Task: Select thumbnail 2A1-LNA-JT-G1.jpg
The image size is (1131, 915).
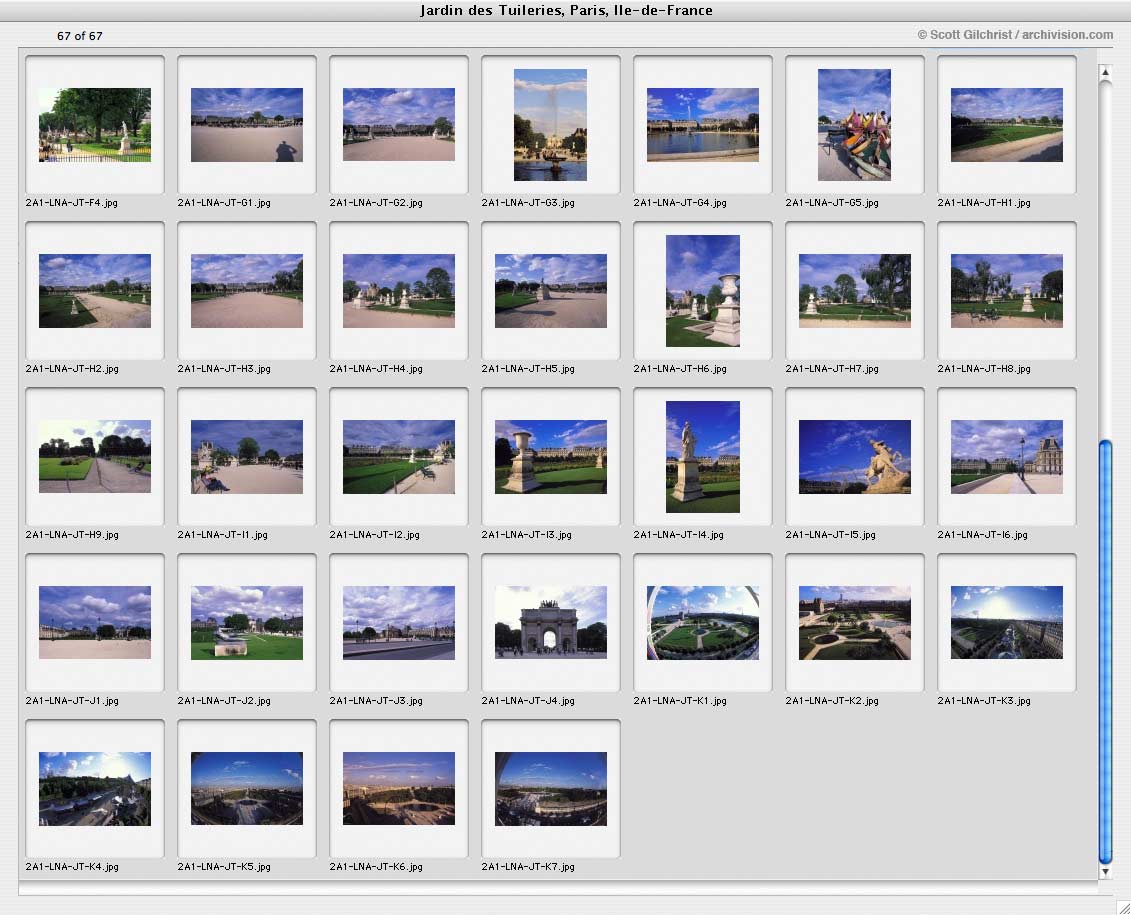Action: tap(247, 125)
